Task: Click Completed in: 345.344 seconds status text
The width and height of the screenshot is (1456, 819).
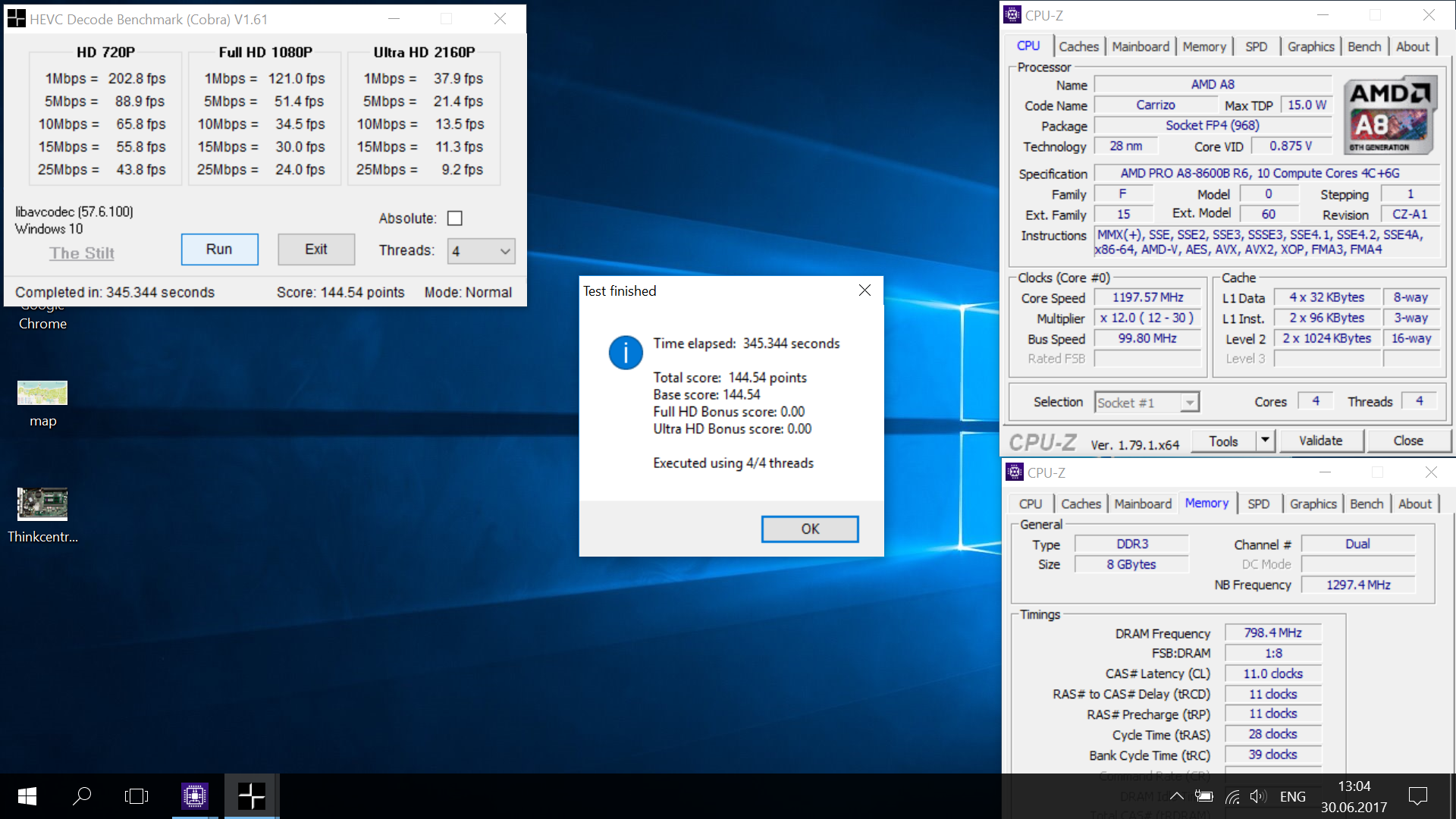Action: 115,293
